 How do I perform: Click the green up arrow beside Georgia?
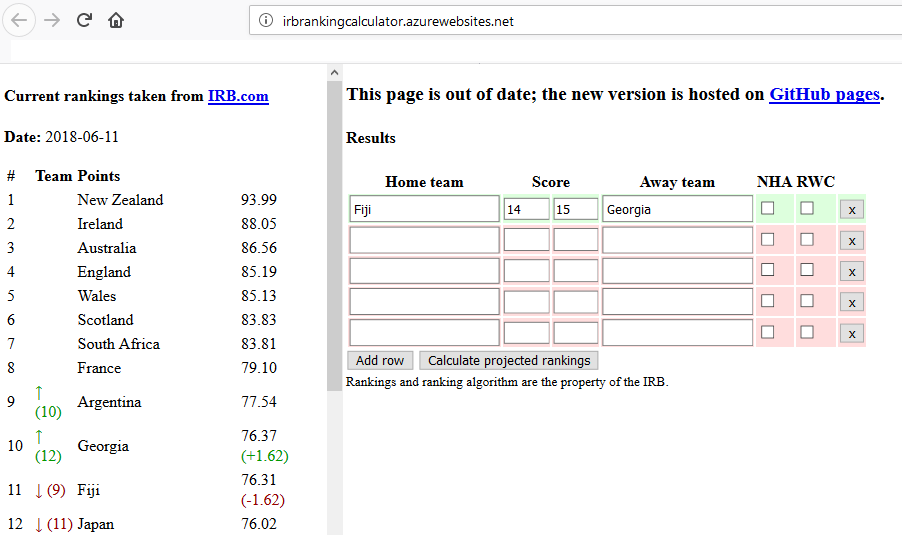(x=39, y=437)
